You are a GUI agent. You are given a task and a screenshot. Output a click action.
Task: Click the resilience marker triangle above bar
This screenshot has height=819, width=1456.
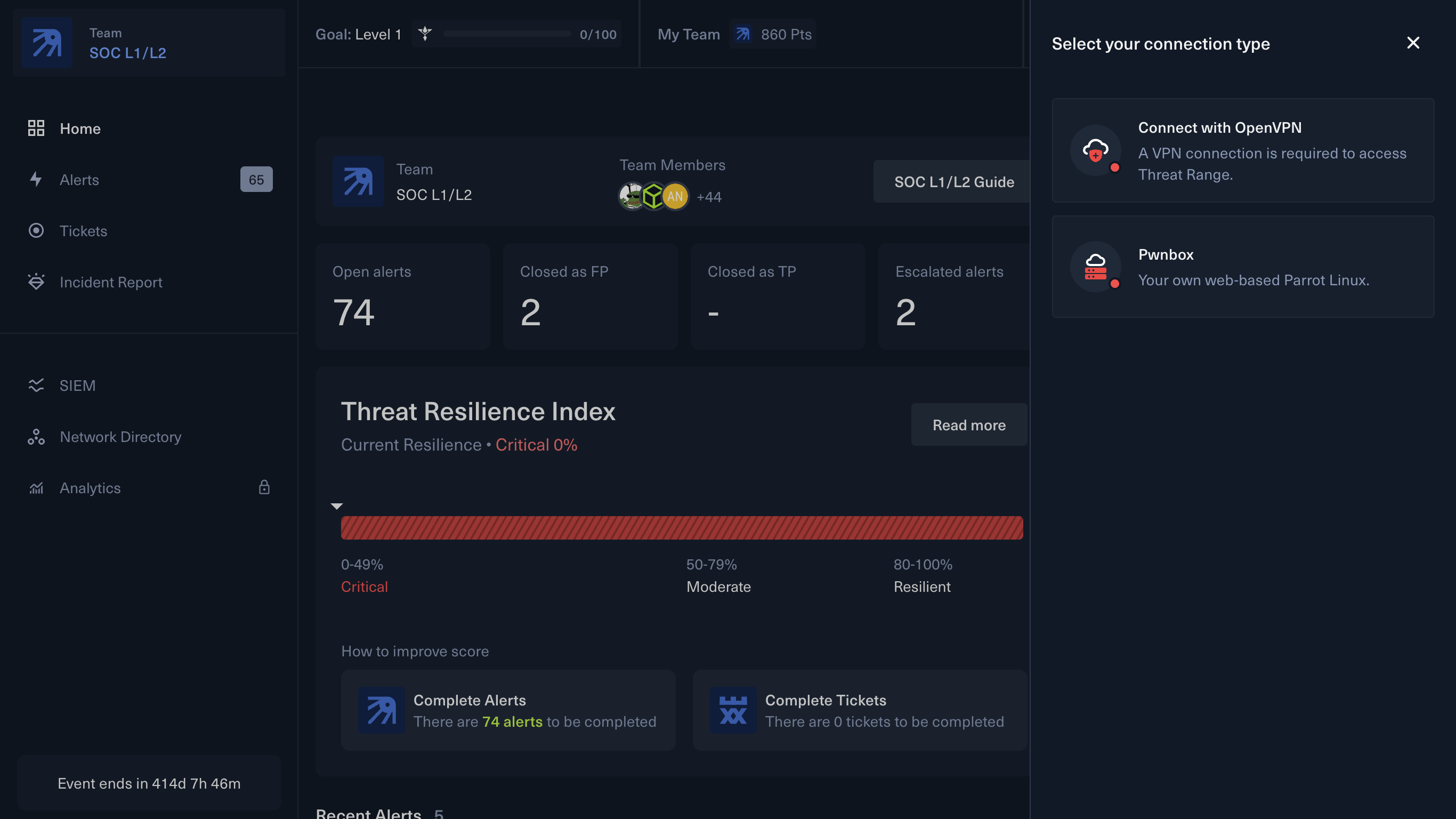tap(337, 506)
